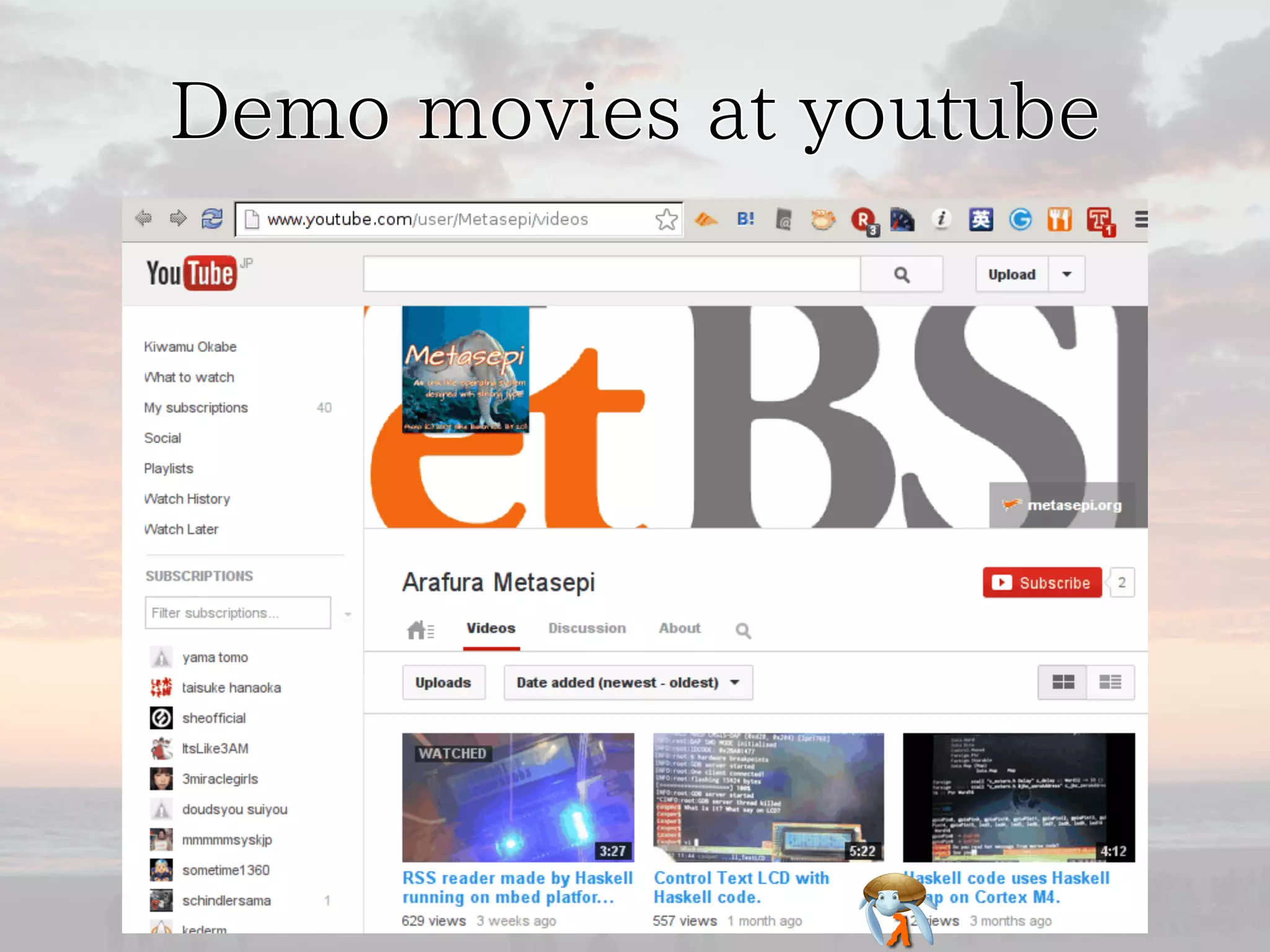The image size is (1270, 952).
Task: Click the round italic i info extension icon
Action: [x=941, y=219]
